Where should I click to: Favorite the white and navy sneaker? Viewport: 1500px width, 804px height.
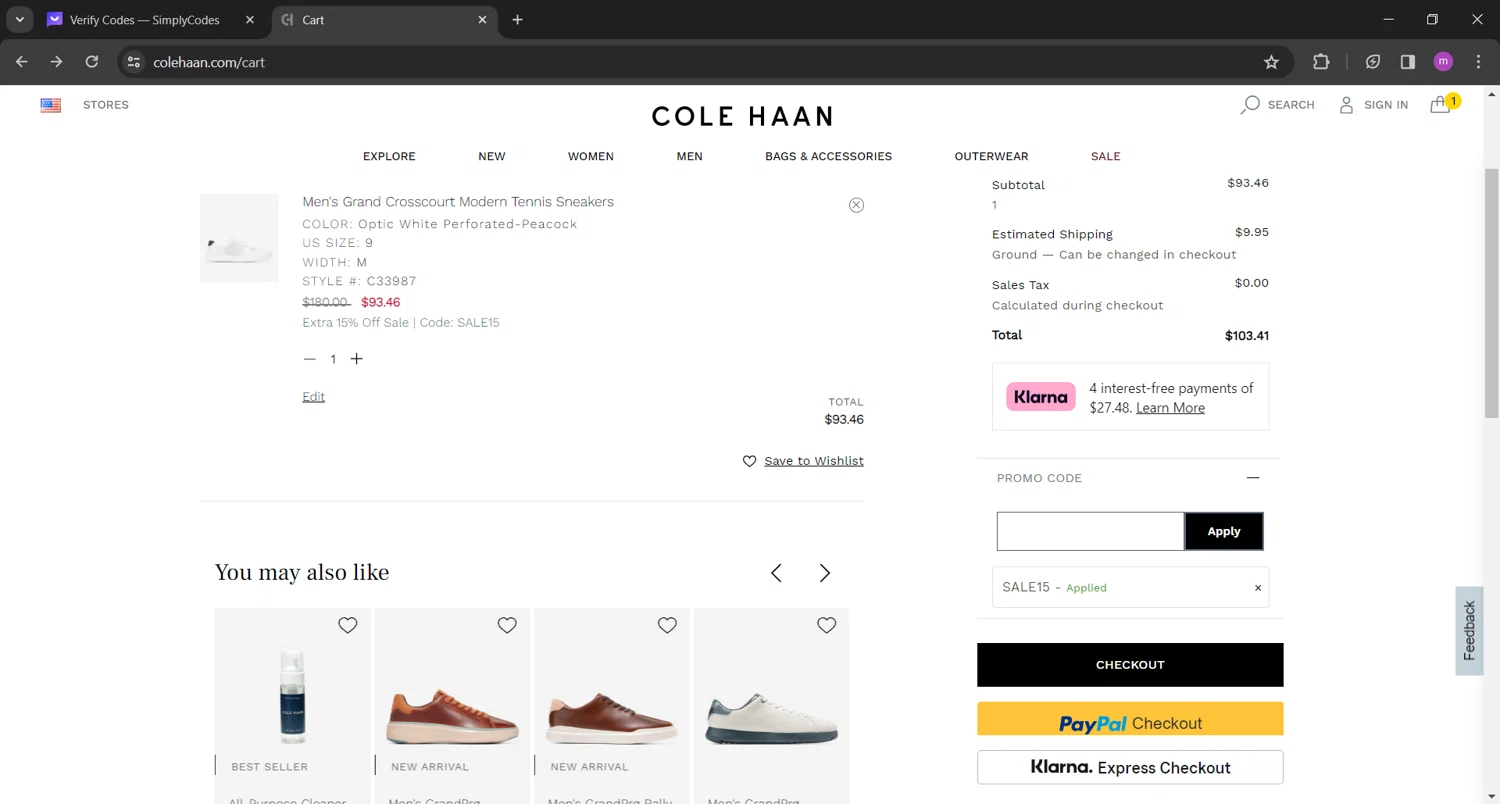pyautogui.click(x=826, y=625)
